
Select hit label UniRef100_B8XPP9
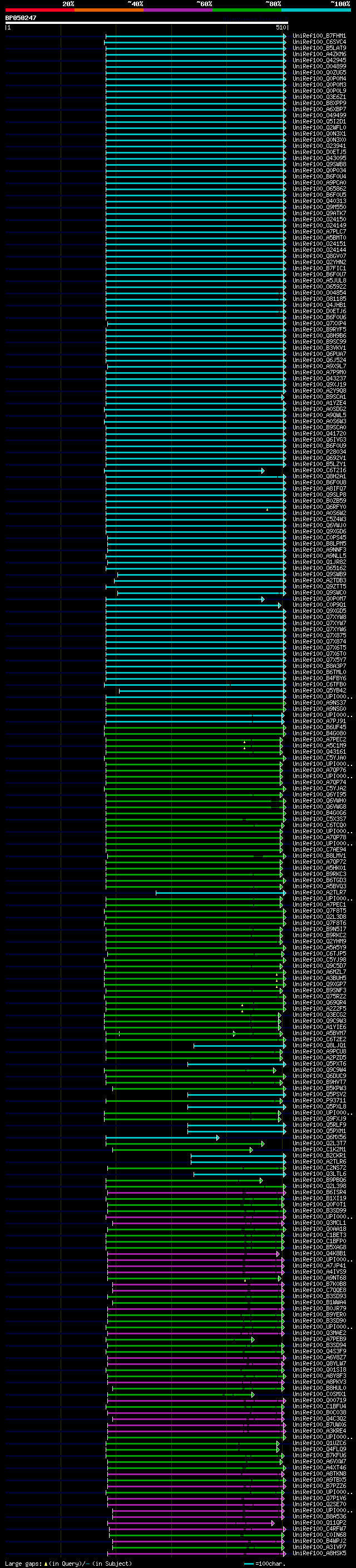319,103
